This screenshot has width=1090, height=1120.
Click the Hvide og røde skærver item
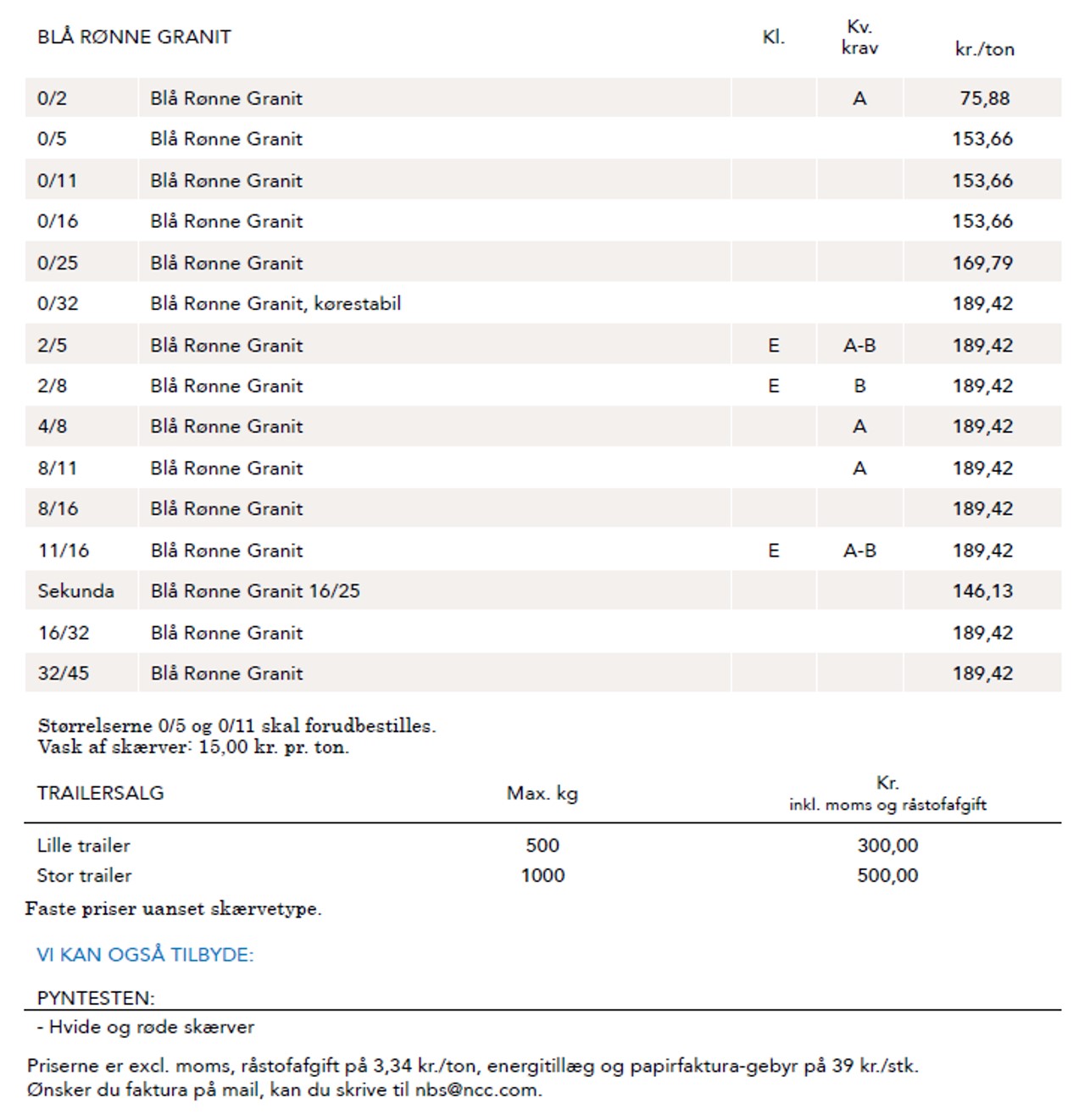[x=146, y=1027]
